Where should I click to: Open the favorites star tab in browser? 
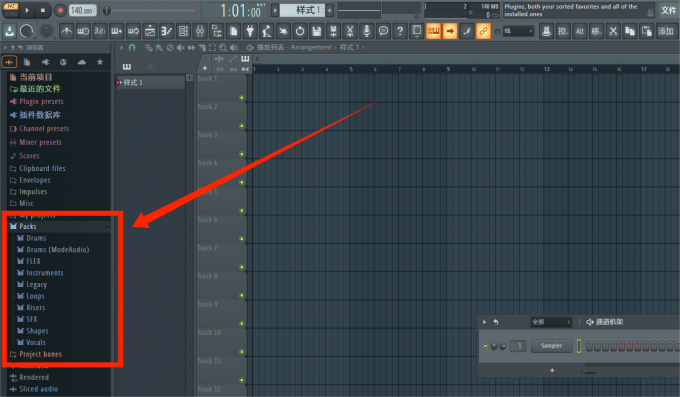tap(100, 62)
